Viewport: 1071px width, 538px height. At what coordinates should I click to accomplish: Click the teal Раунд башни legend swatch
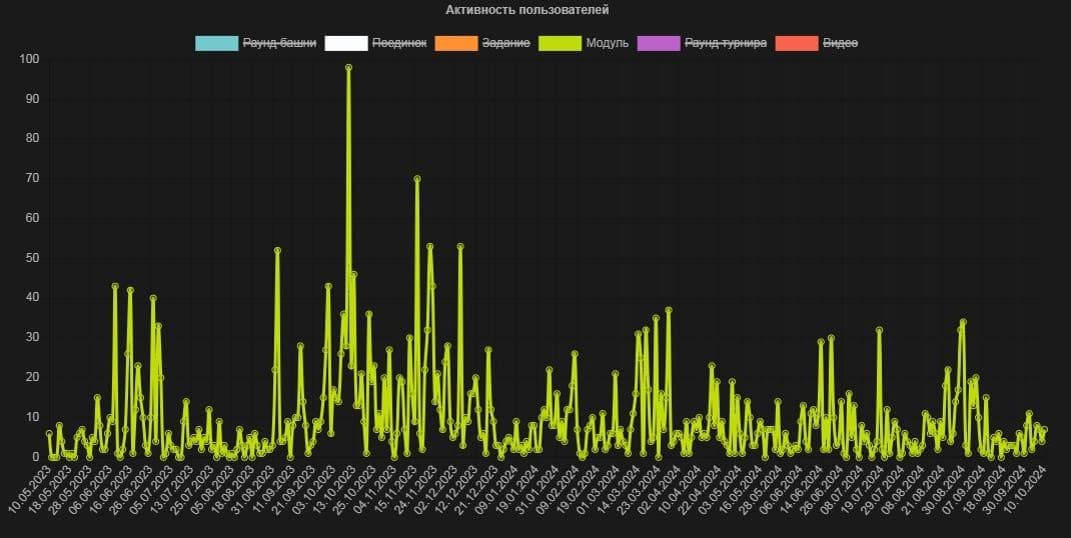click(216, 43)
